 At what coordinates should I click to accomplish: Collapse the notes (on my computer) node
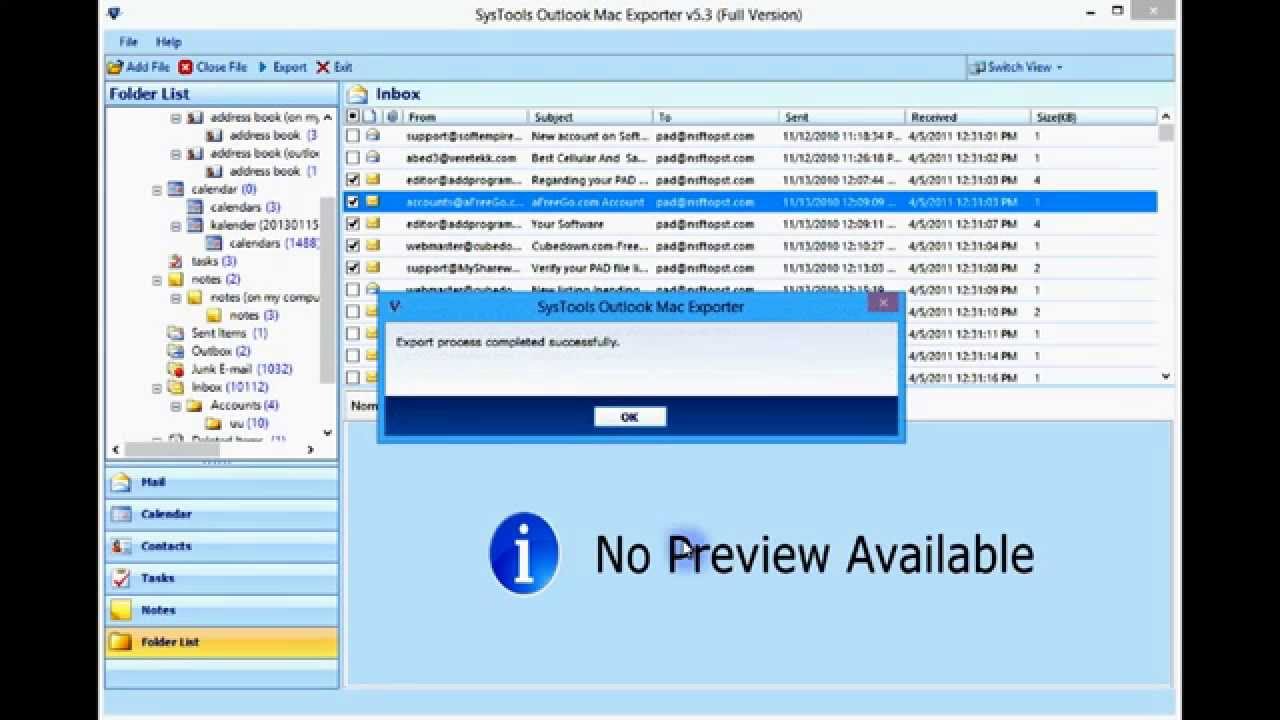point(176,297)
